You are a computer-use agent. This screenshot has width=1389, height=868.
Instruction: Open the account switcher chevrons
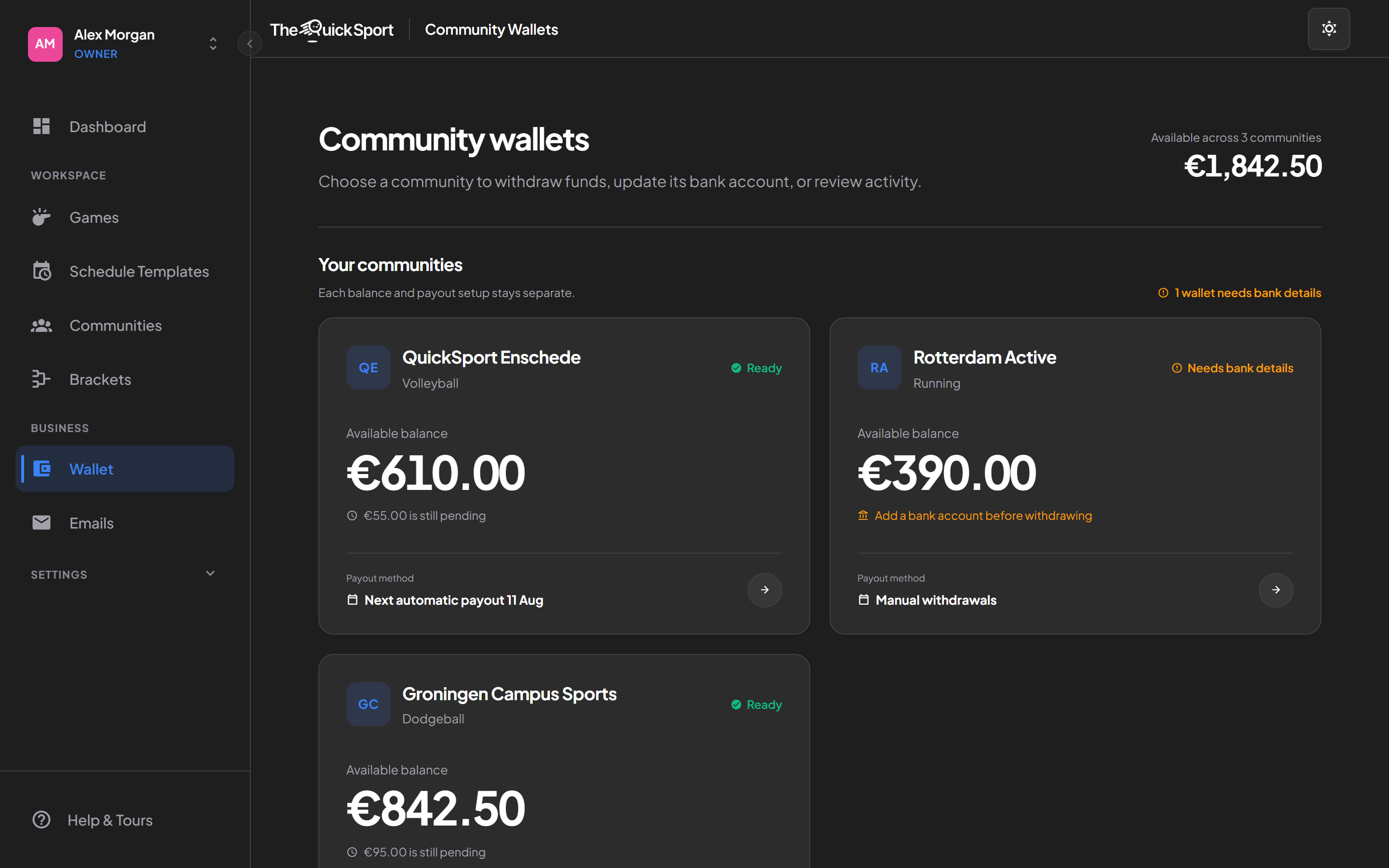(213, 43)
